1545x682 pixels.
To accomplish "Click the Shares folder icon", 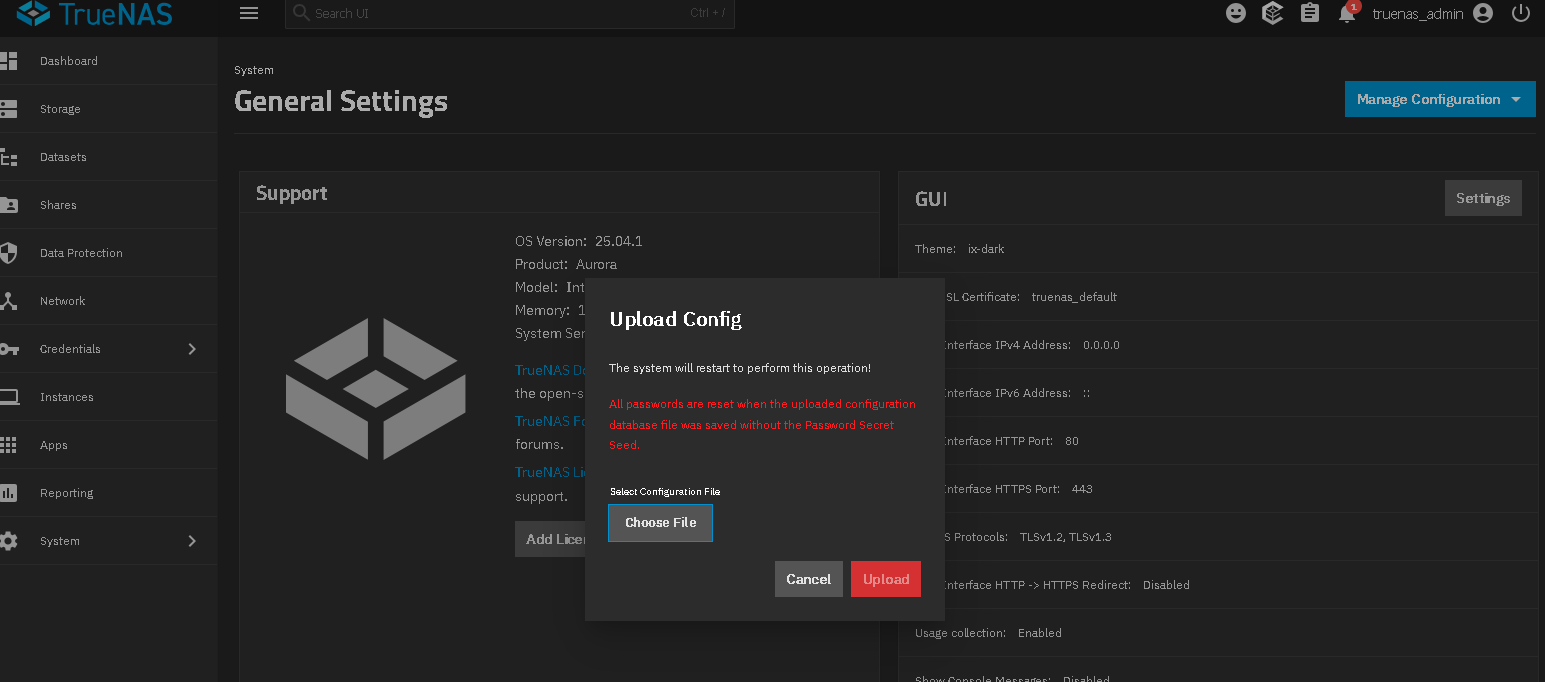I will (x=8, y=205).
